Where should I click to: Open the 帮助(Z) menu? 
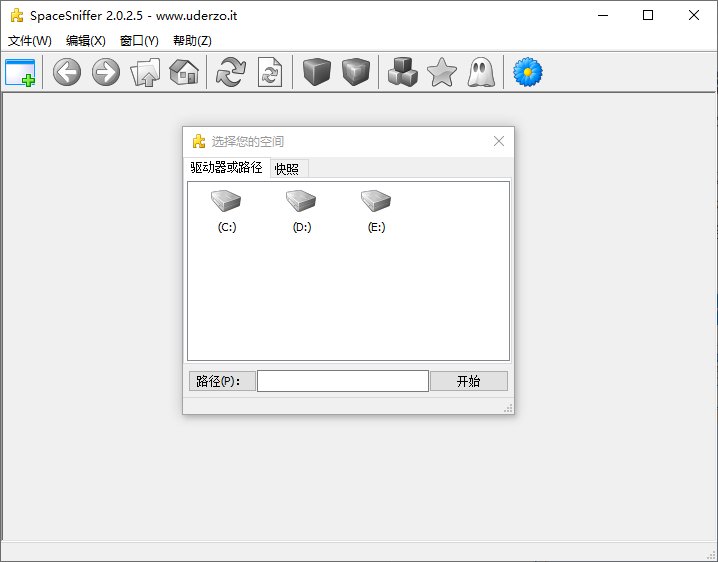pyautogui.click(x=192, y=41)
